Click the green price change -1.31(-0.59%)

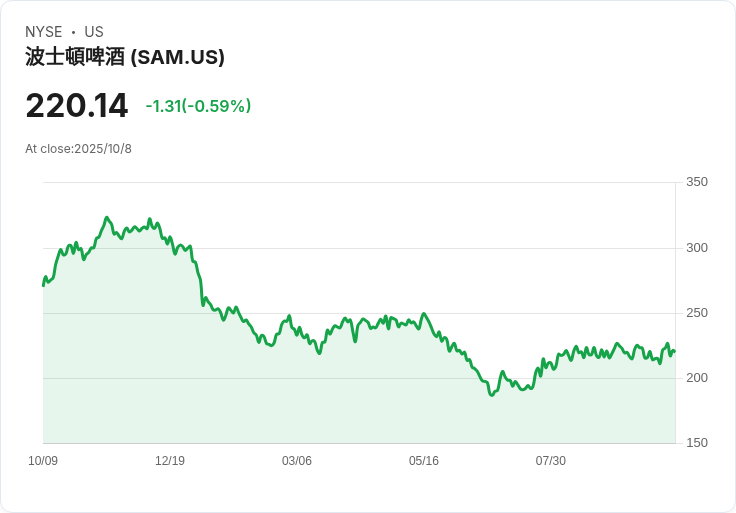(198, 106)
